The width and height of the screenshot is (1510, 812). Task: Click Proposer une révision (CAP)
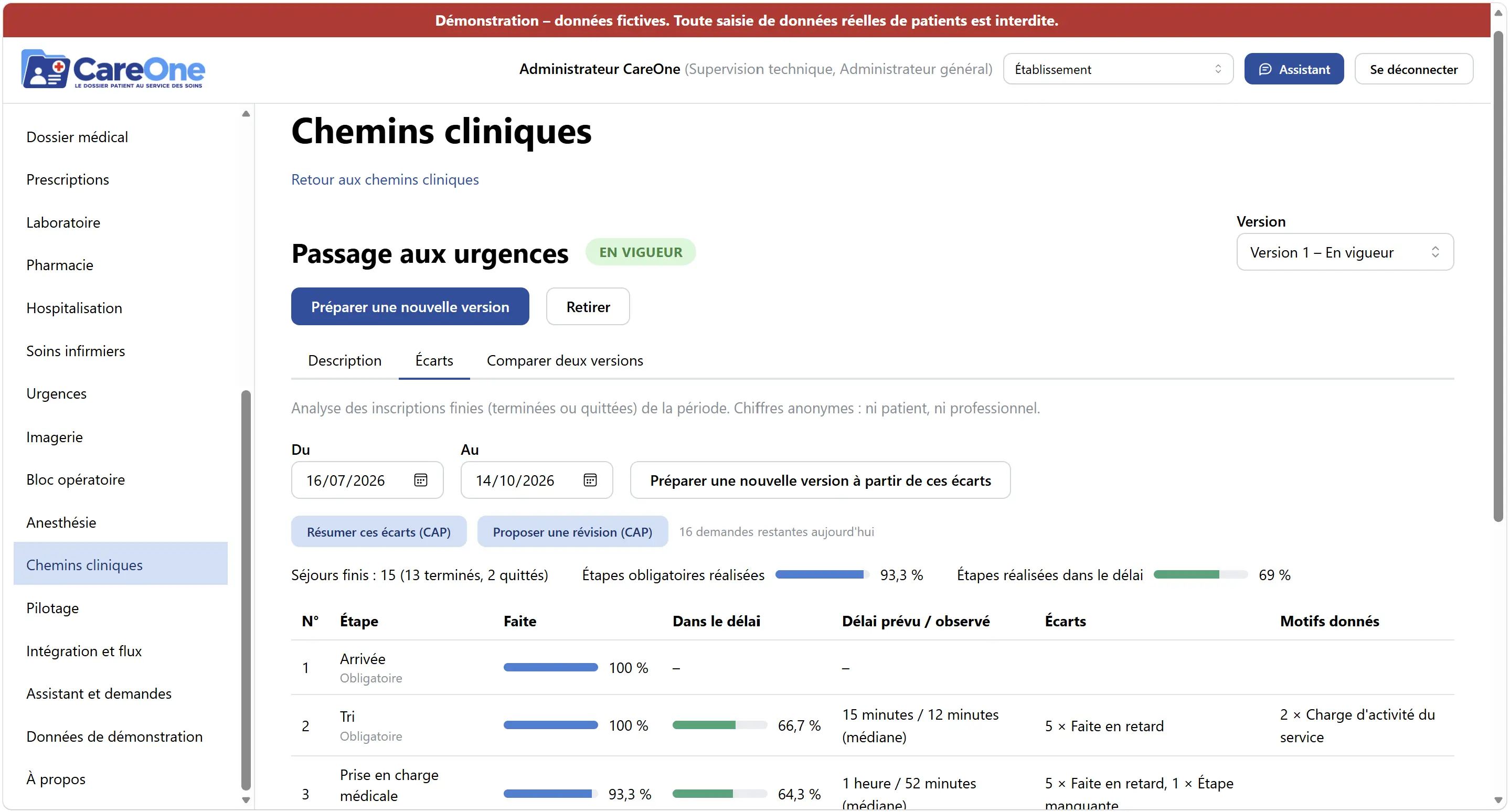point(572,532)
